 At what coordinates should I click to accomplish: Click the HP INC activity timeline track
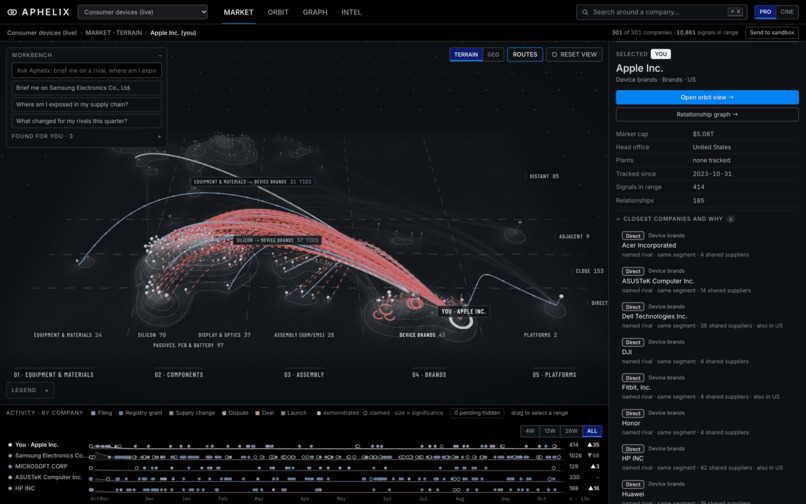(x=326, y=489)
